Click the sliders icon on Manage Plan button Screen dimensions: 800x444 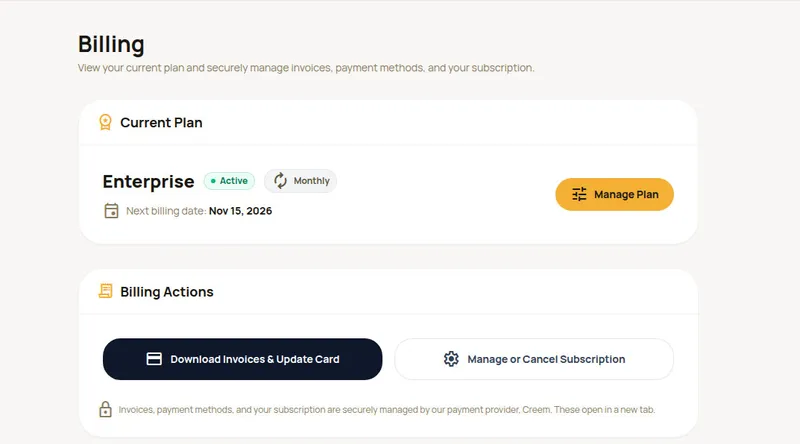pyautogui.click(x=579, y=194)
